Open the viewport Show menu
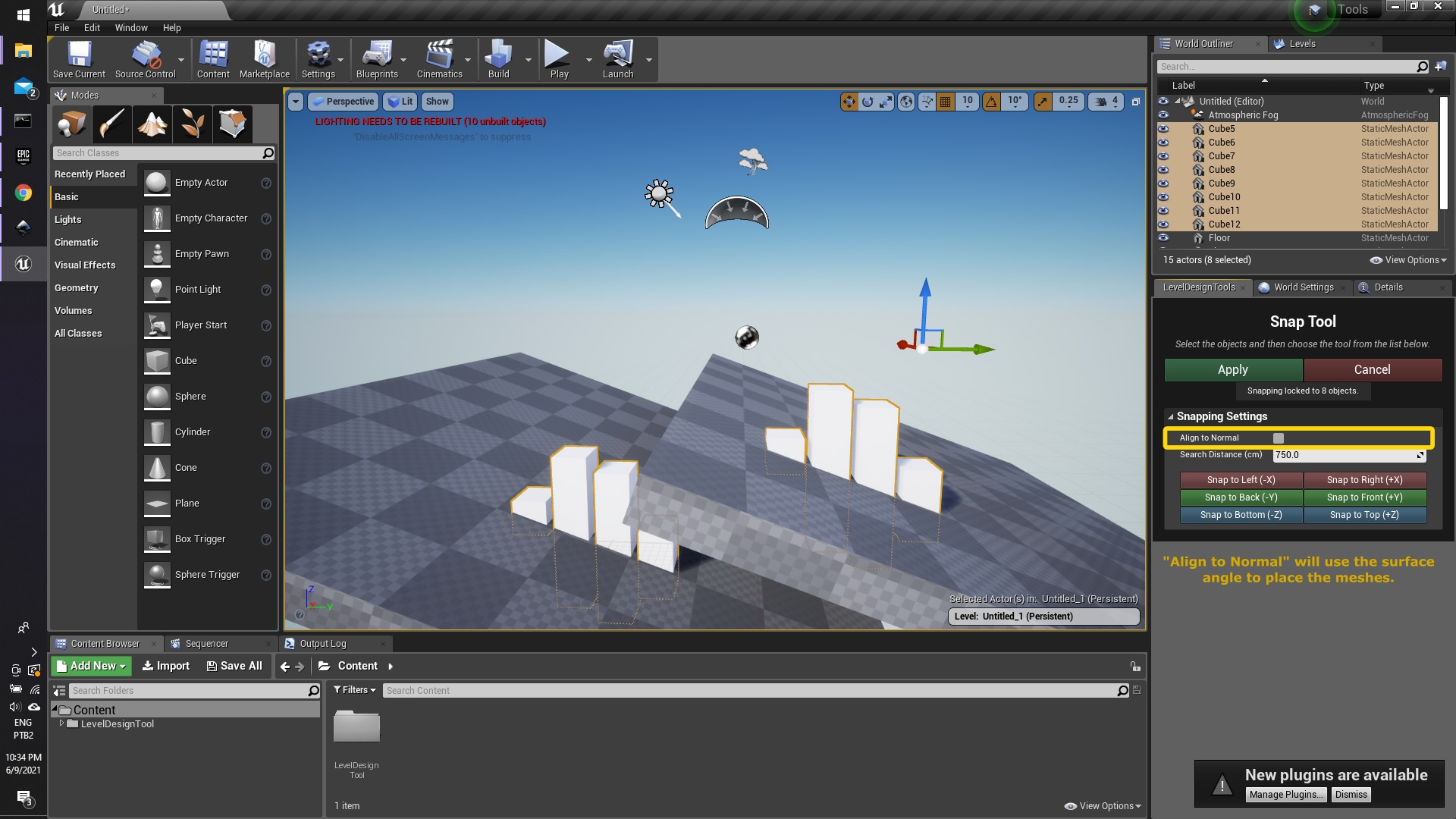The height and width of the screenshot is (819, 1456). point(437,101)
